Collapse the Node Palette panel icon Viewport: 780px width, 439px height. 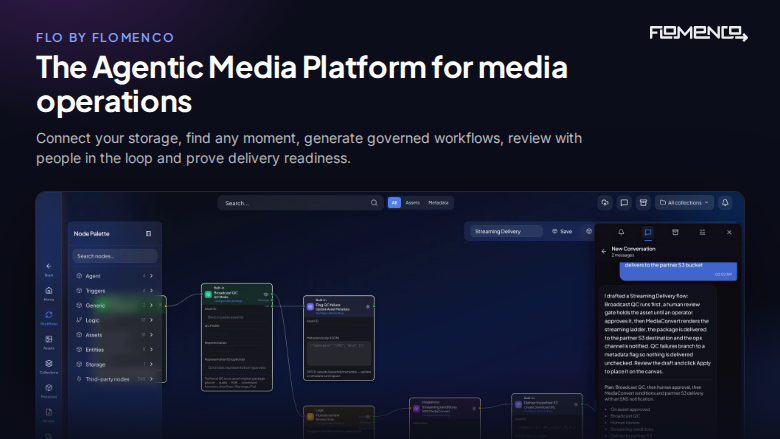click(148, 234)
